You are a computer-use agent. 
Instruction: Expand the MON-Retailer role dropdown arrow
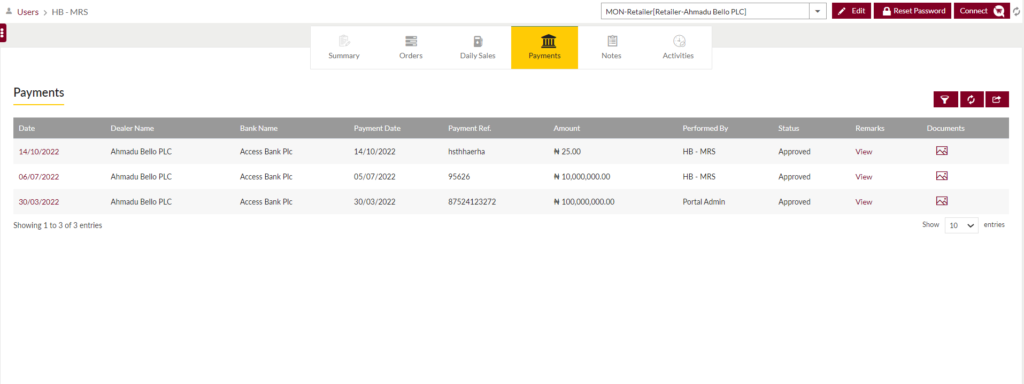point(818,11)
